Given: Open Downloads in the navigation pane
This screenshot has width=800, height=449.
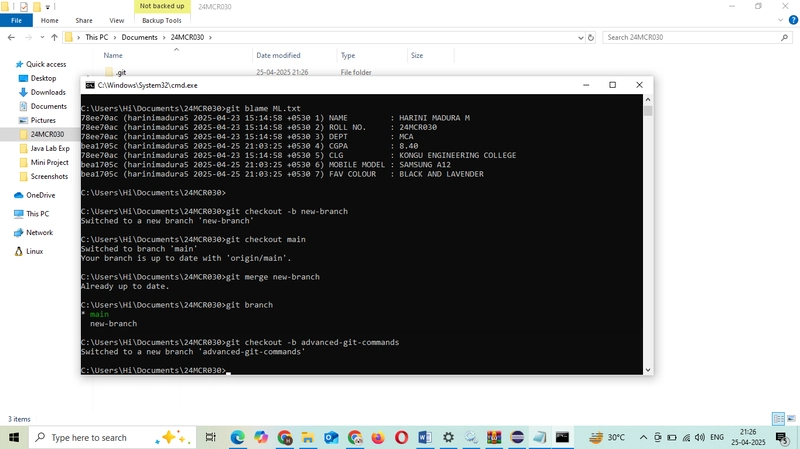Looking at the screenshot, I should tap(42, 92).
